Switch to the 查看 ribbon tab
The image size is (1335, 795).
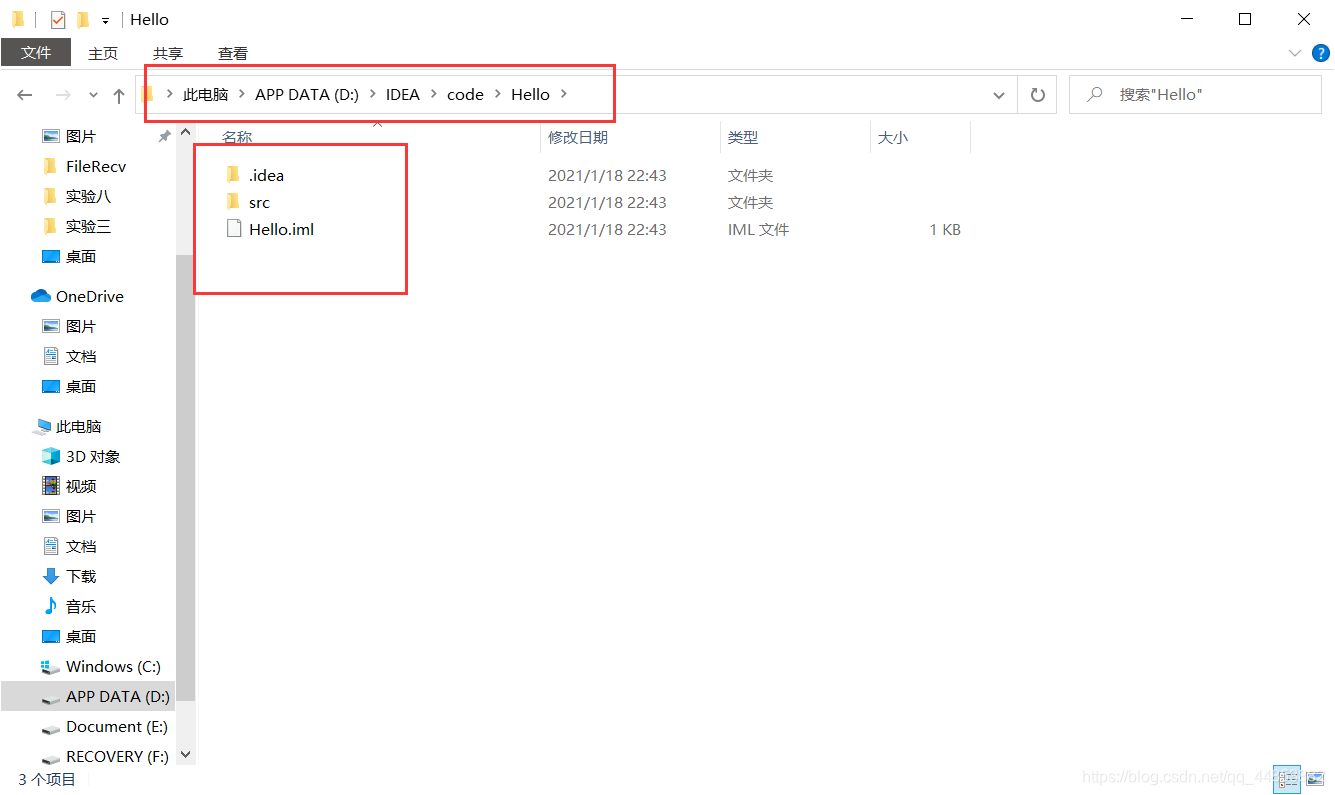click(x=233, y=53)
